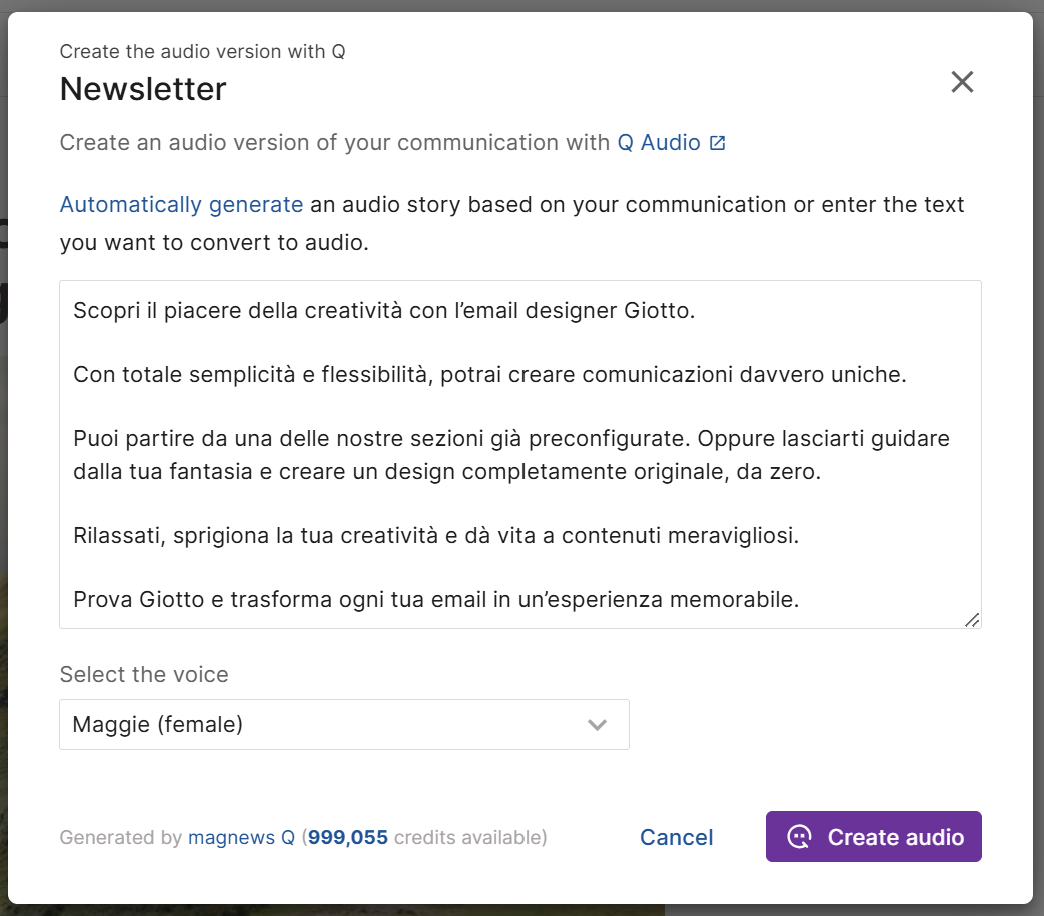Viewport: 1044px width, 916px height.
Task: Open the Q Audio link
Action: pos(659,143)
